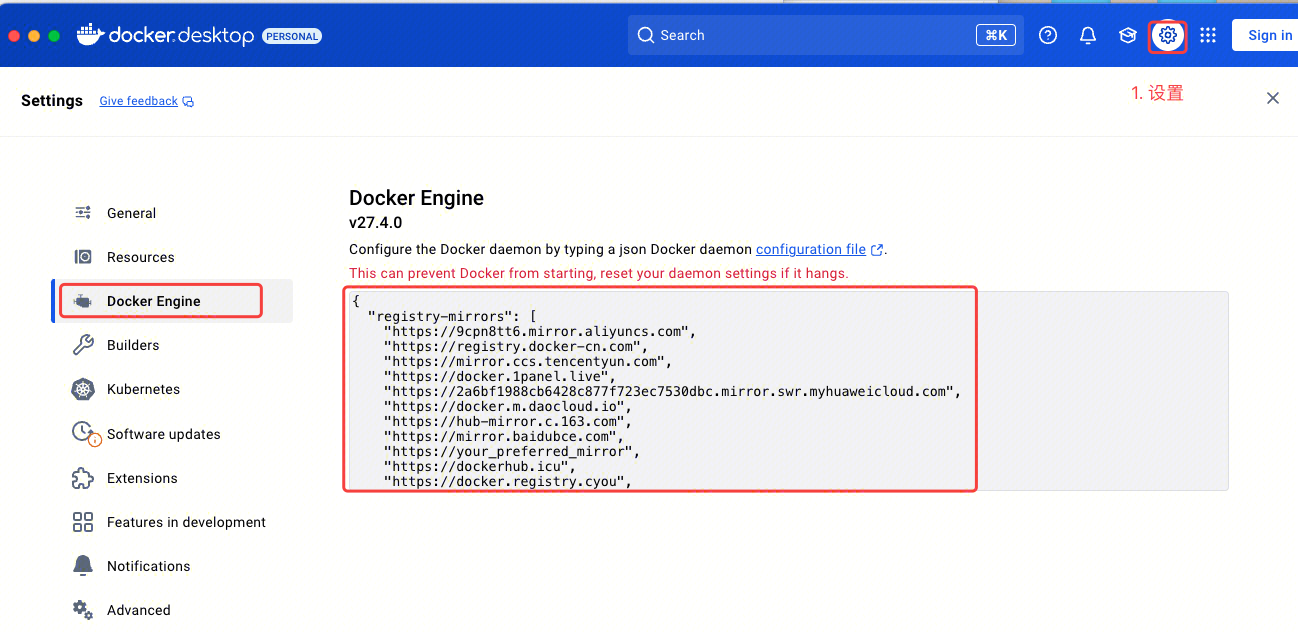Click the ⌘K shortcut badge
The width and height of the screenshot is (1298, 636).
point(995,35)
